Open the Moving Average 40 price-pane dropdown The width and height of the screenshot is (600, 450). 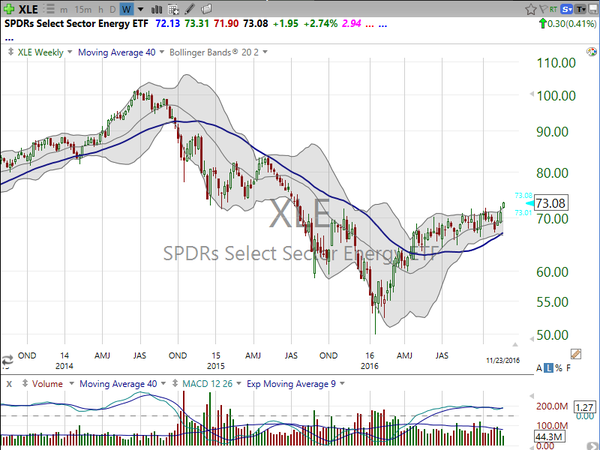click(161, 52)
